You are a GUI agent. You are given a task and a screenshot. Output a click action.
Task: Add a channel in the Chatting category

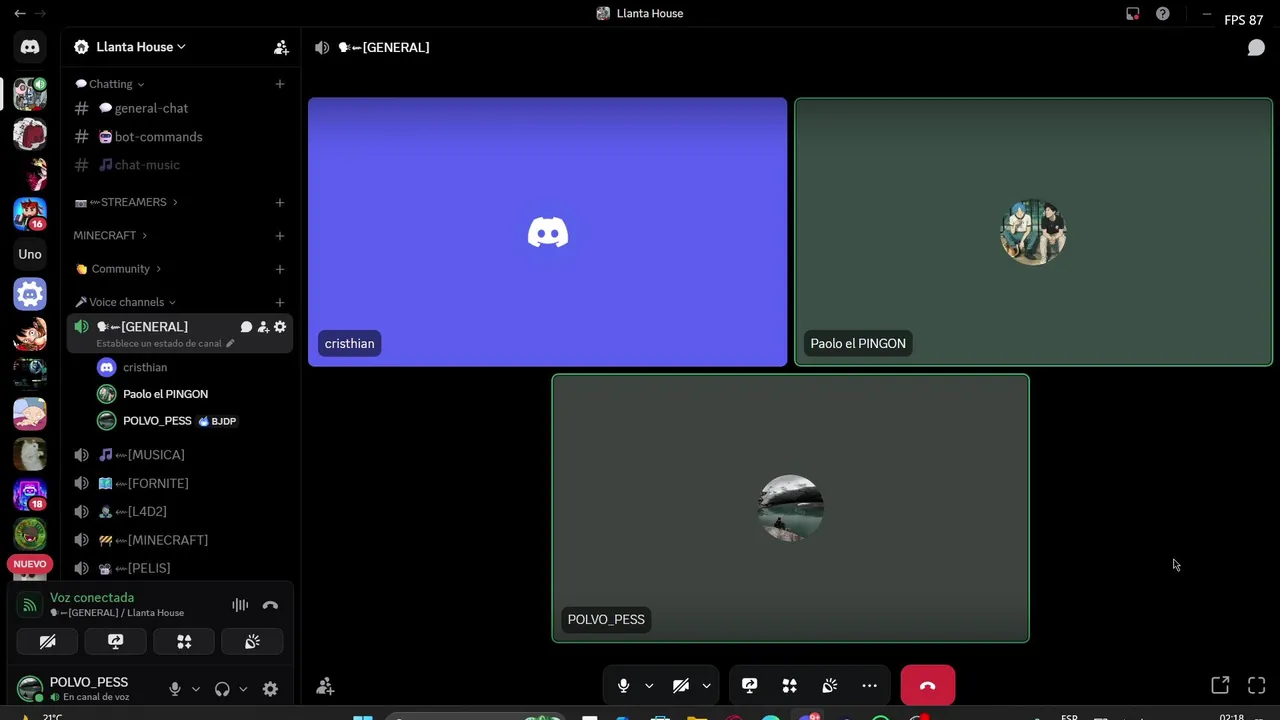coord(280,84)
